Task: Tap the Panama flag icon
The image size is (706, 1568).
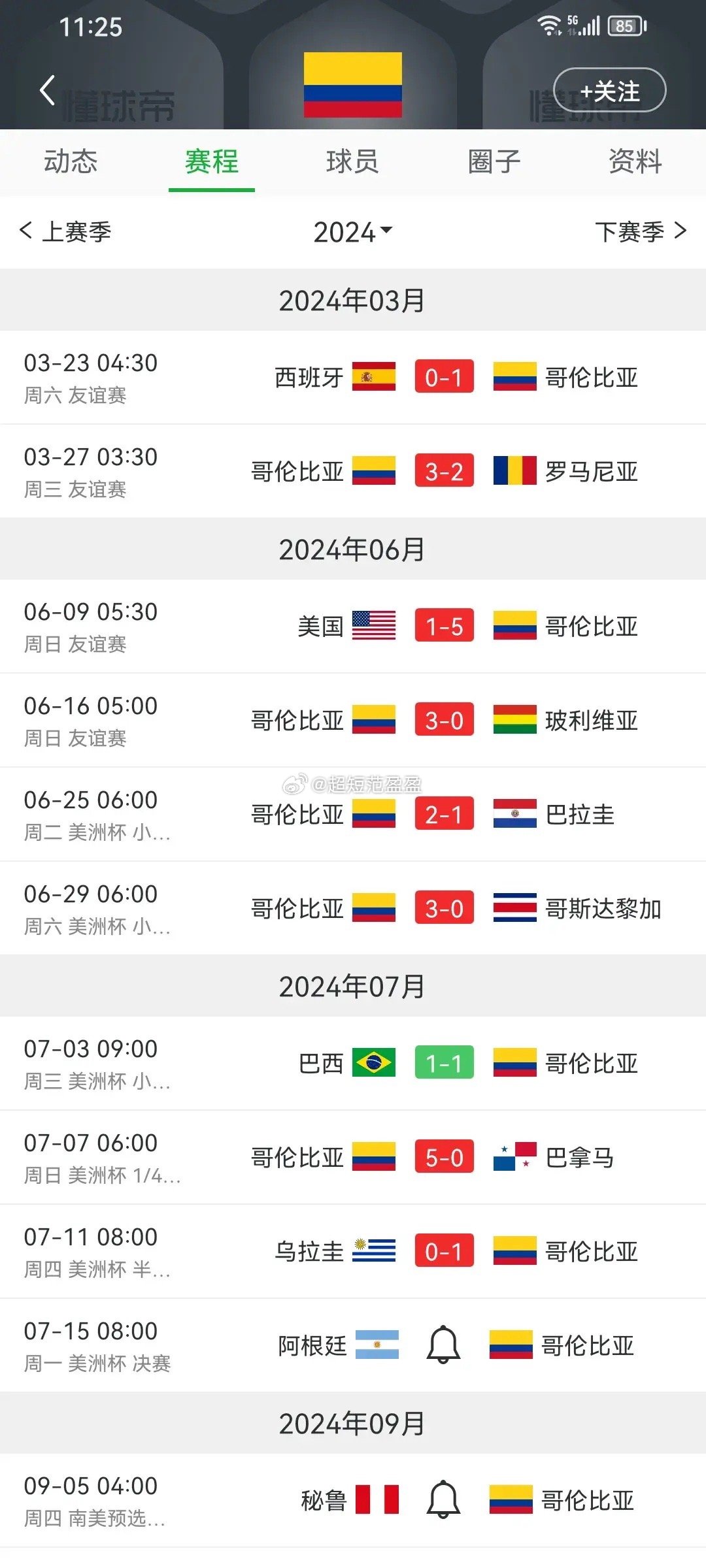Action: 514,1156
